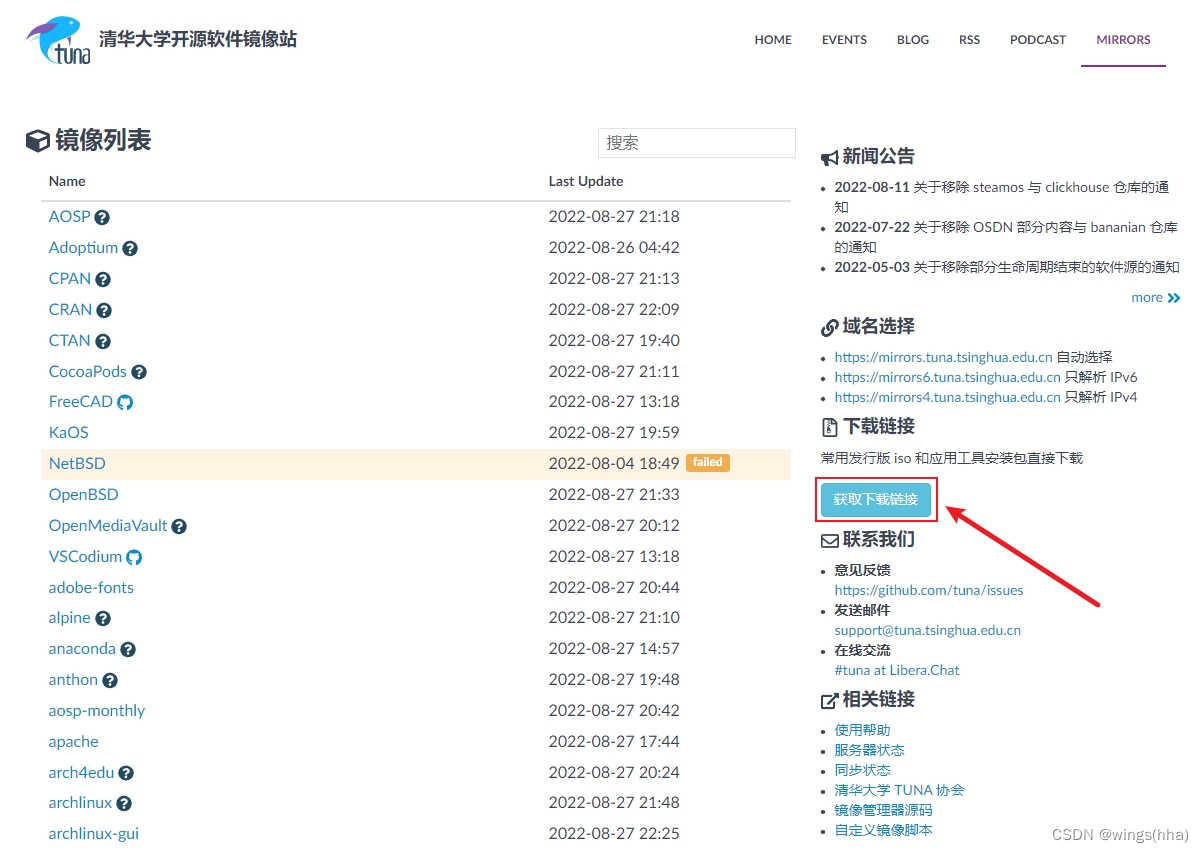This screenshot has height=853, width=1203.
Task: Open help icon next to AOSP
Action: click(102, 217)
